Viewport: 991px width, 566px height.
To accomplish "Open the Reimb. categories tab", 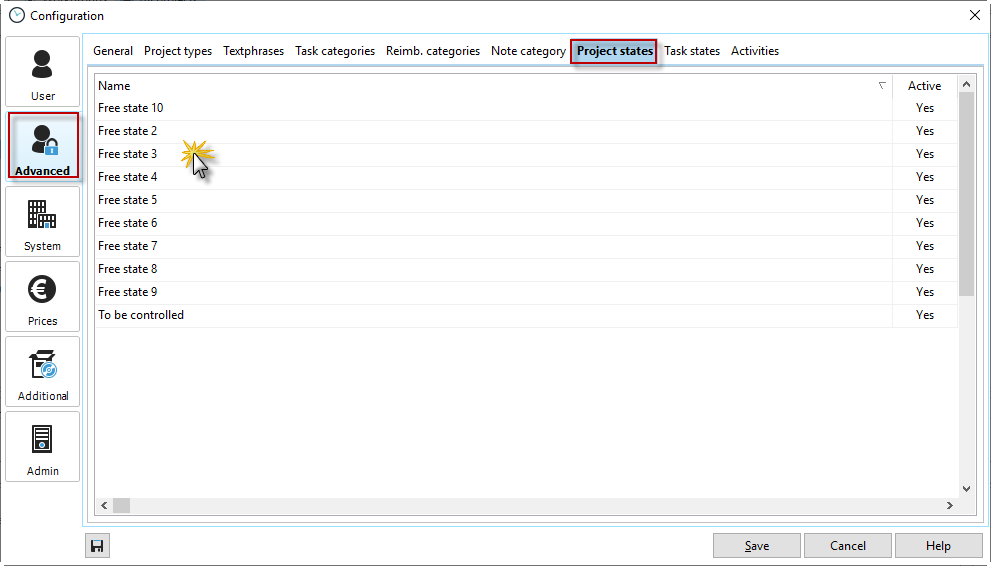I will (x=433, y=51).
